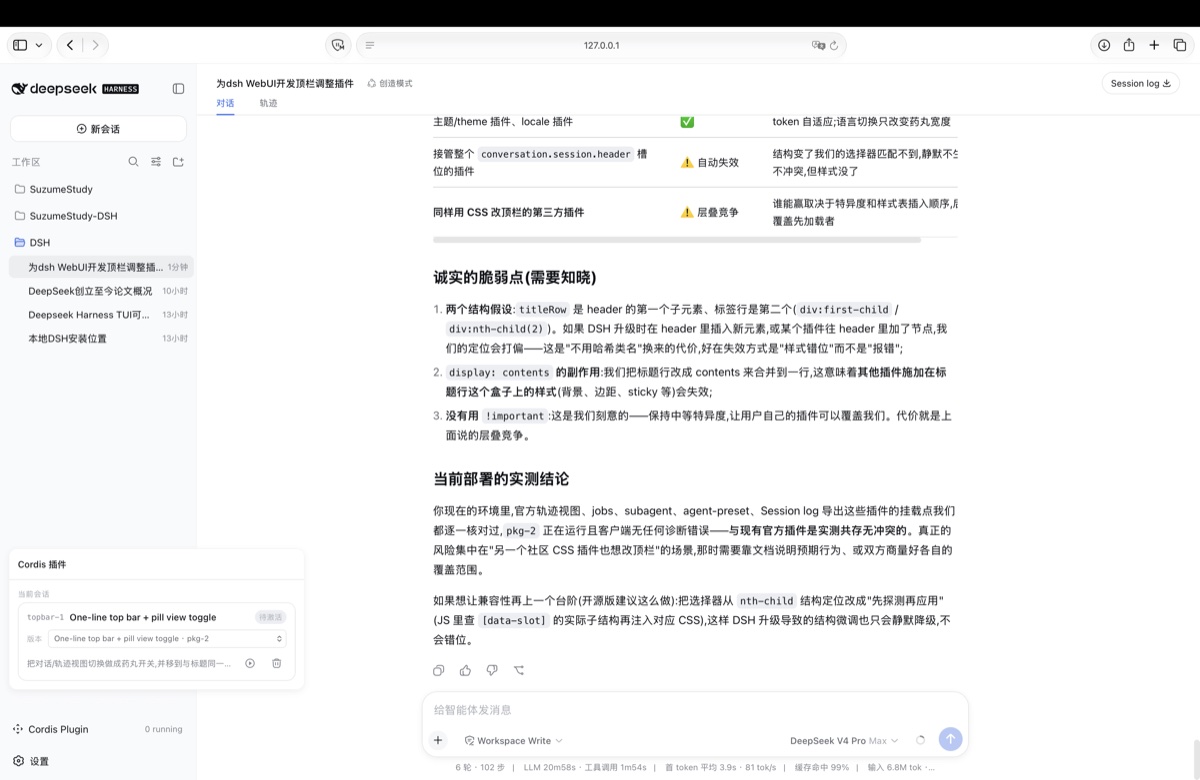
Task: Add a new workspace folder icon
Action: 179,161
